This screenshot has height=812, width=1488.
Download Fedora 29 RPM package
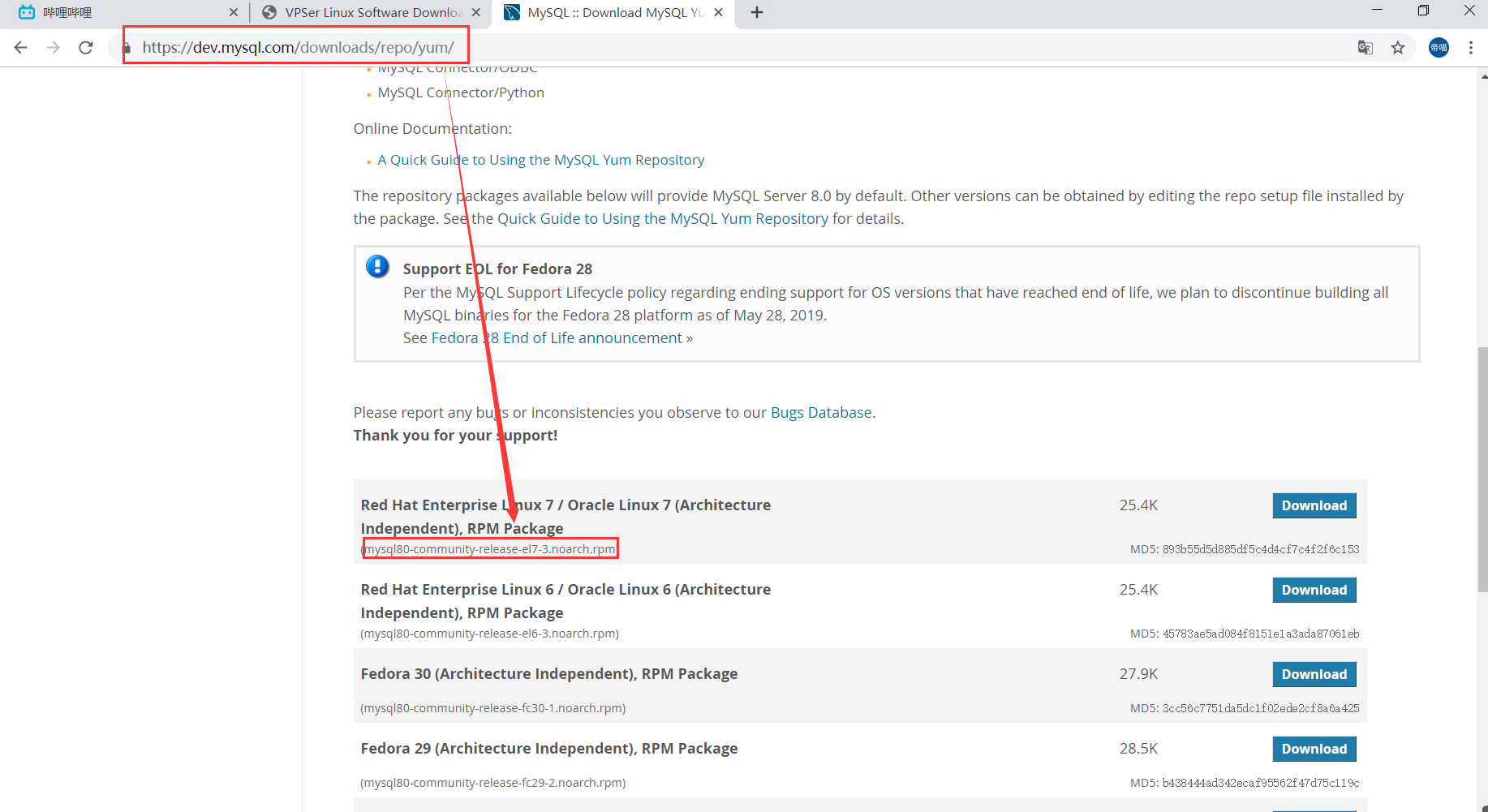tap(1314, 749)
